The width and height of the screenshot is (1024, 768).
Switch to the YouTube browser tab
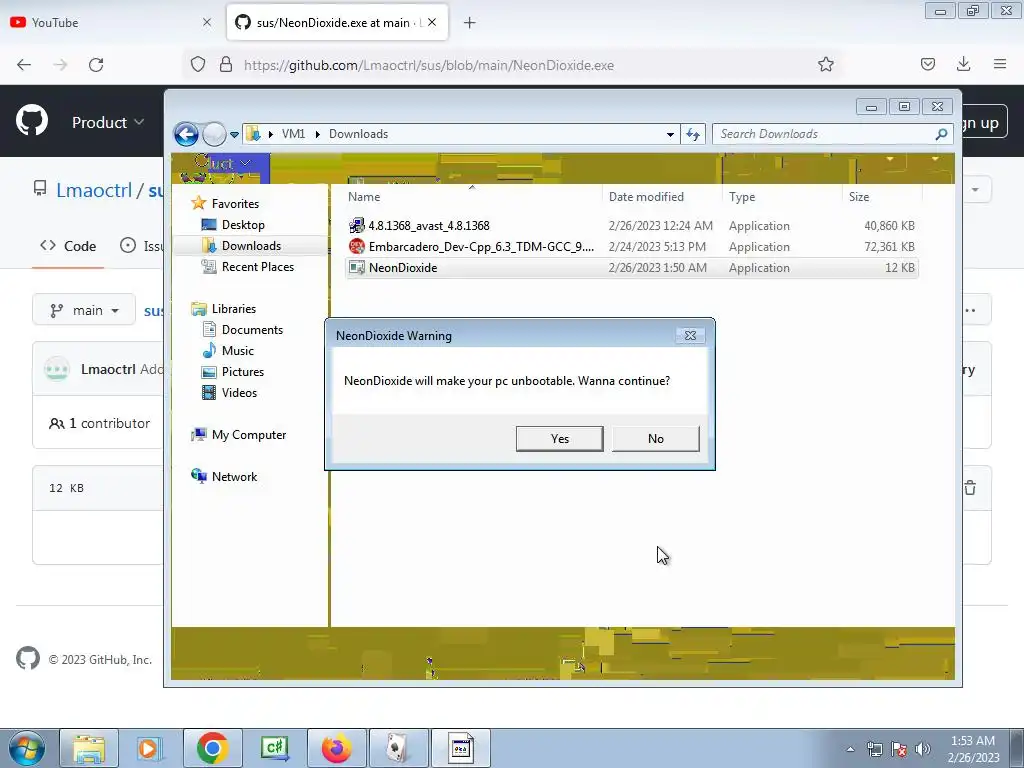[111, 23]
